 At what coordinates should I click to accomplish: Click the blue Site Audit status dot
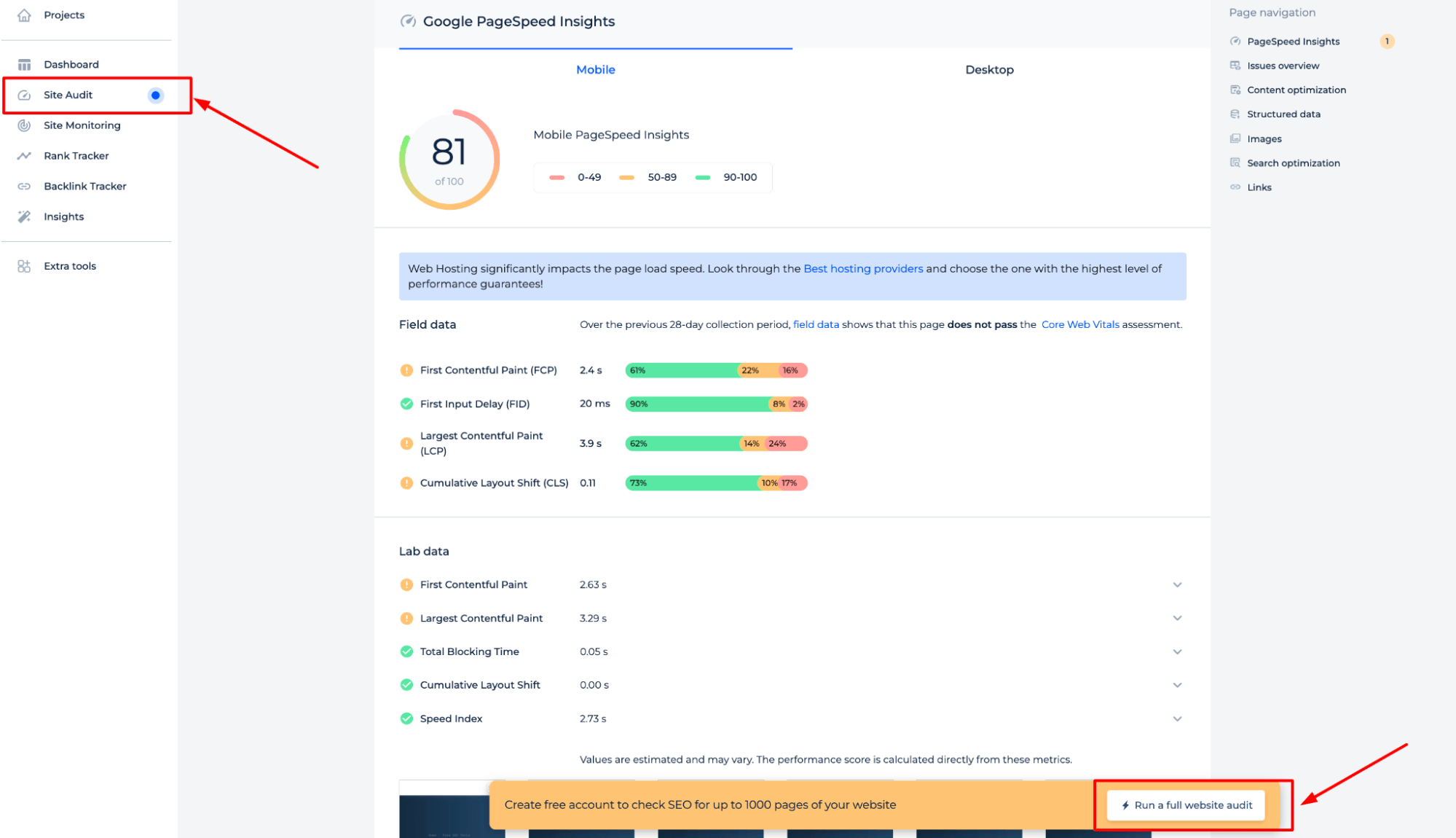click(155, 95)
